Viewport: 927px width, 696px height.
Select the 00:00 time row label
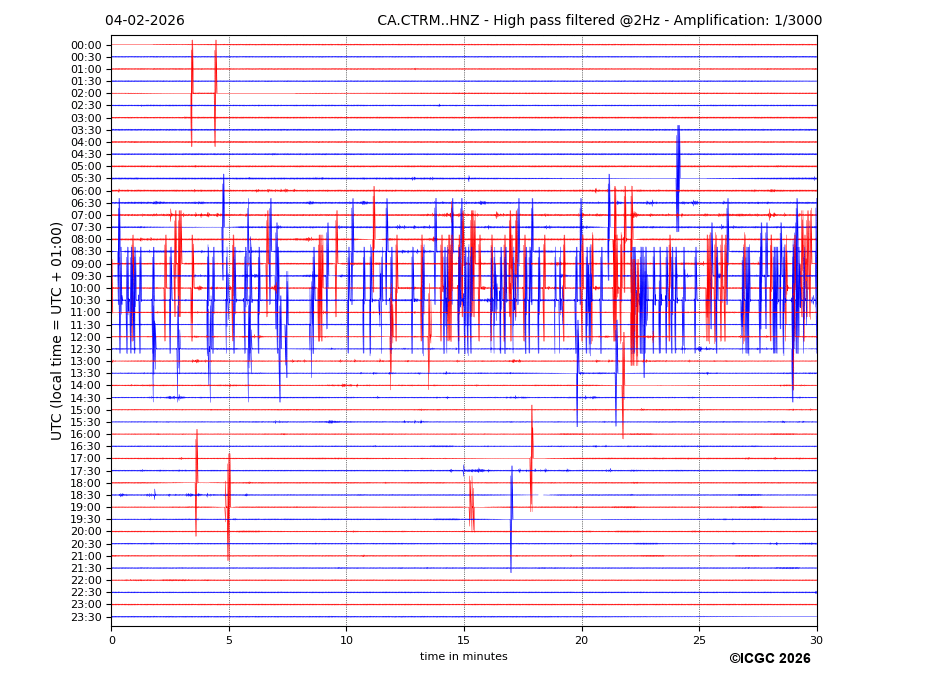(86, 45)
